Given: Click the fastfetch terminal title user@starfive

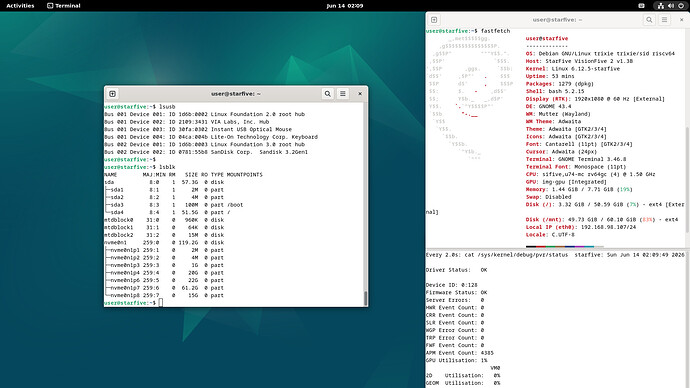Looking at the screenshot, I should click(557, 20).
